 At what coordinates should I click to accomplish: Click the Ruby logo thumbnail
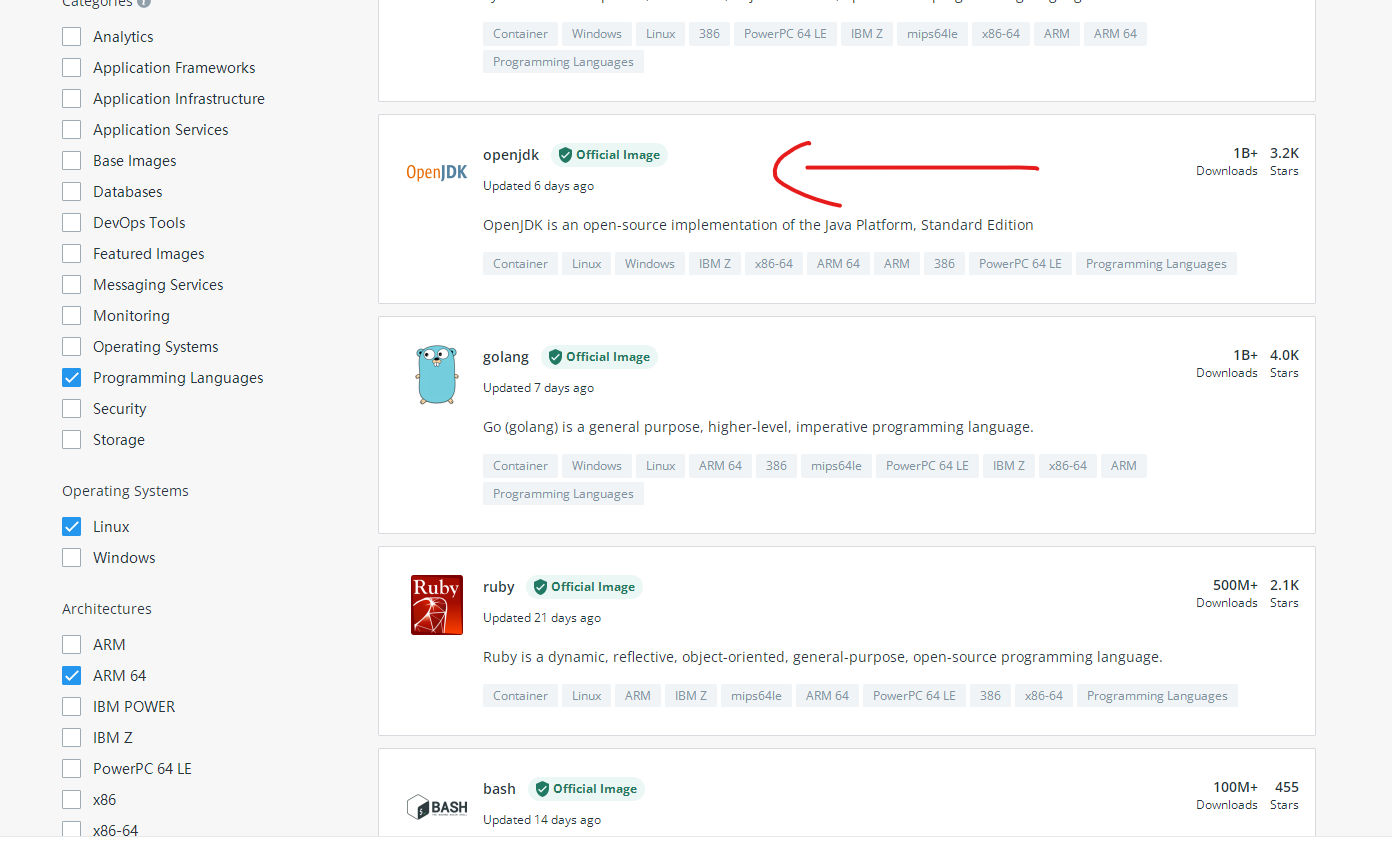point(436,604)
